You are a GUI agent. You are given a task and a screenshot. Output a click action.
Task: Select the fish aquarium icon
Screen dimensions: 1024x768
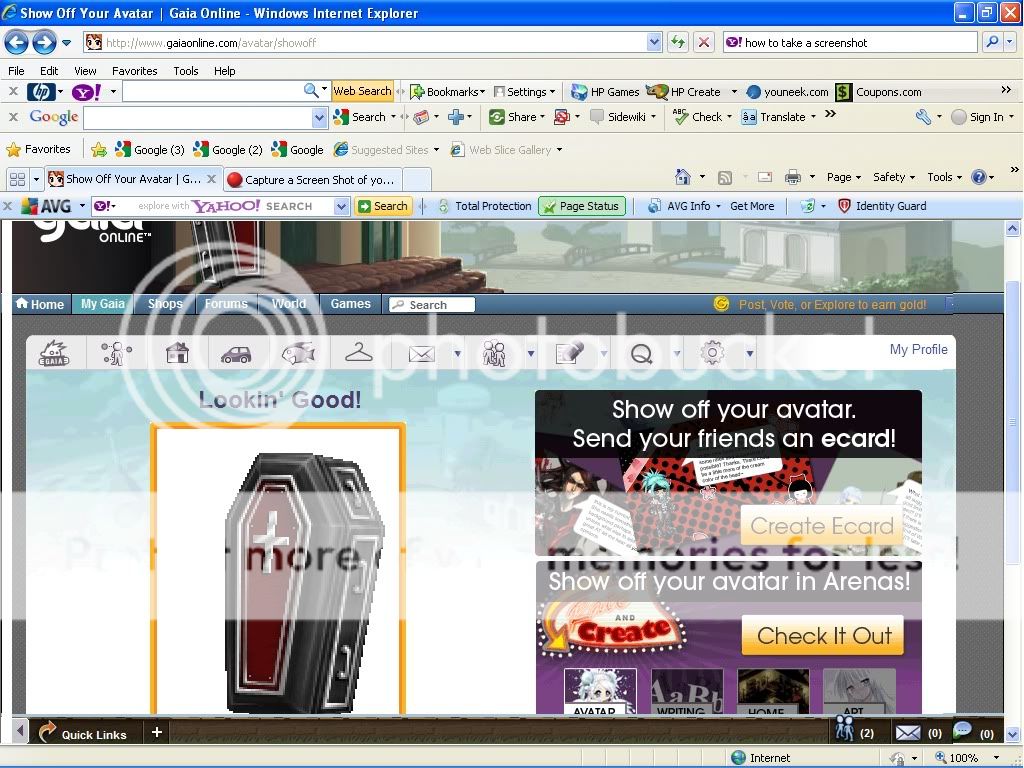(298, 353)
